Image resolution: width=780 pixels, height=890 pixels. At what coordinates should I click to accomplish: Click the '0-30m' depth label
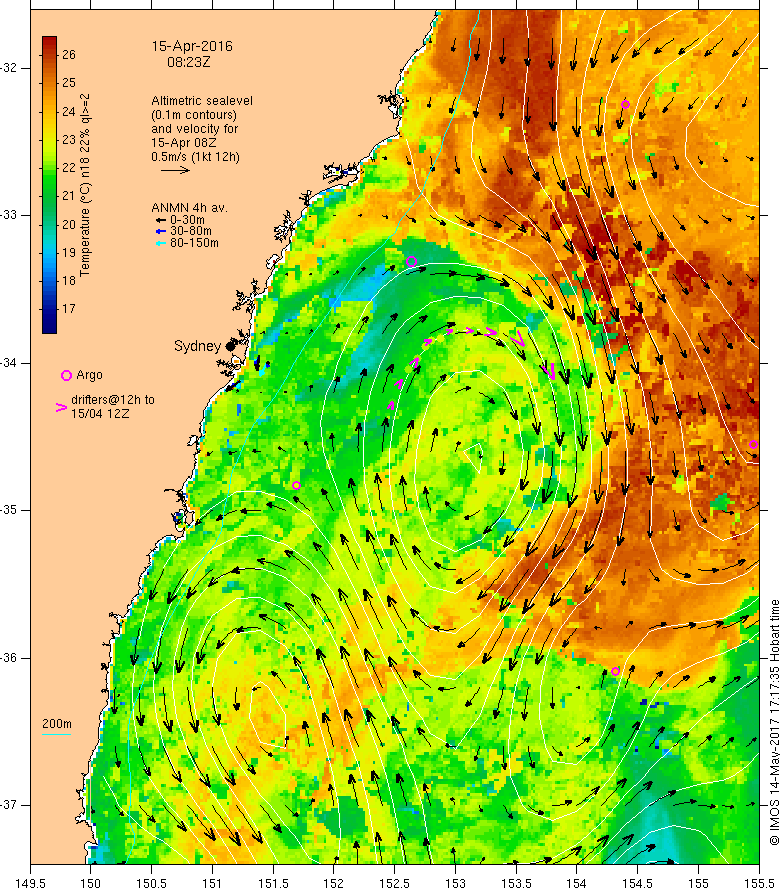187,220
